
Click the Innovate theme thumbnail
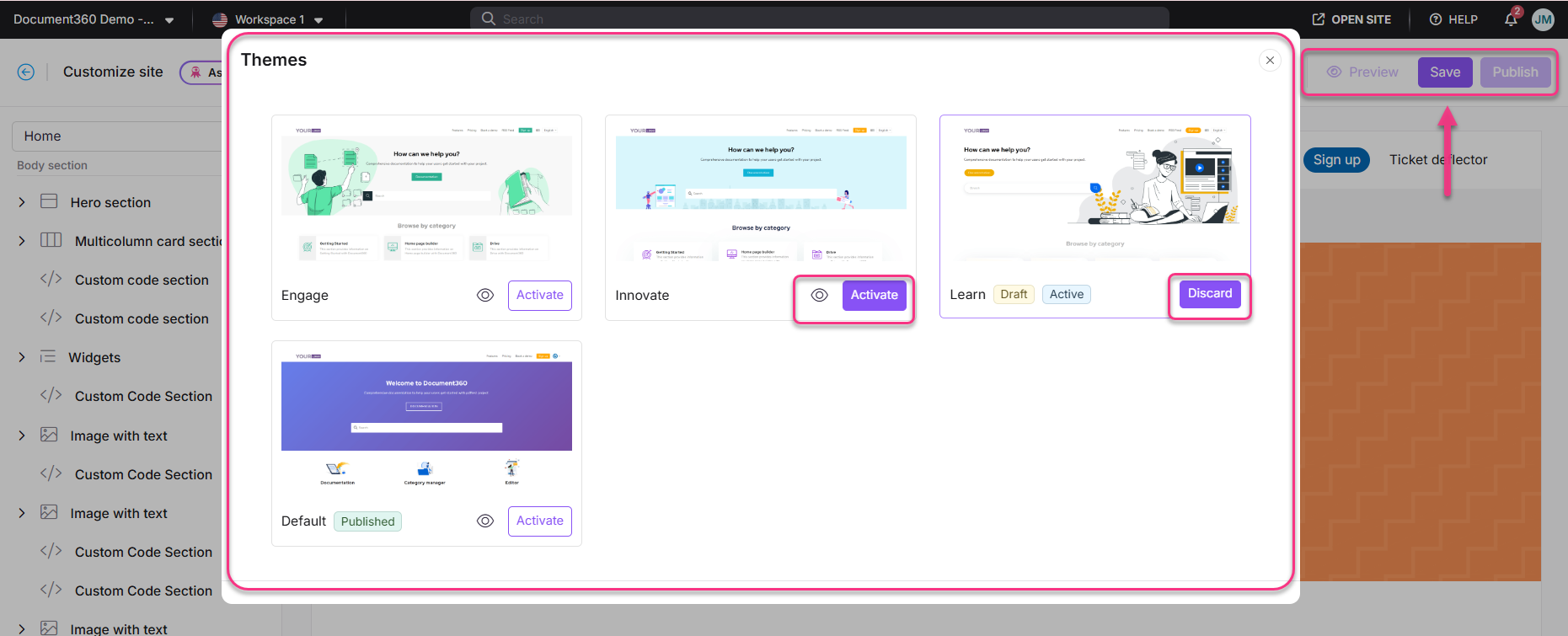click(761, 193)
